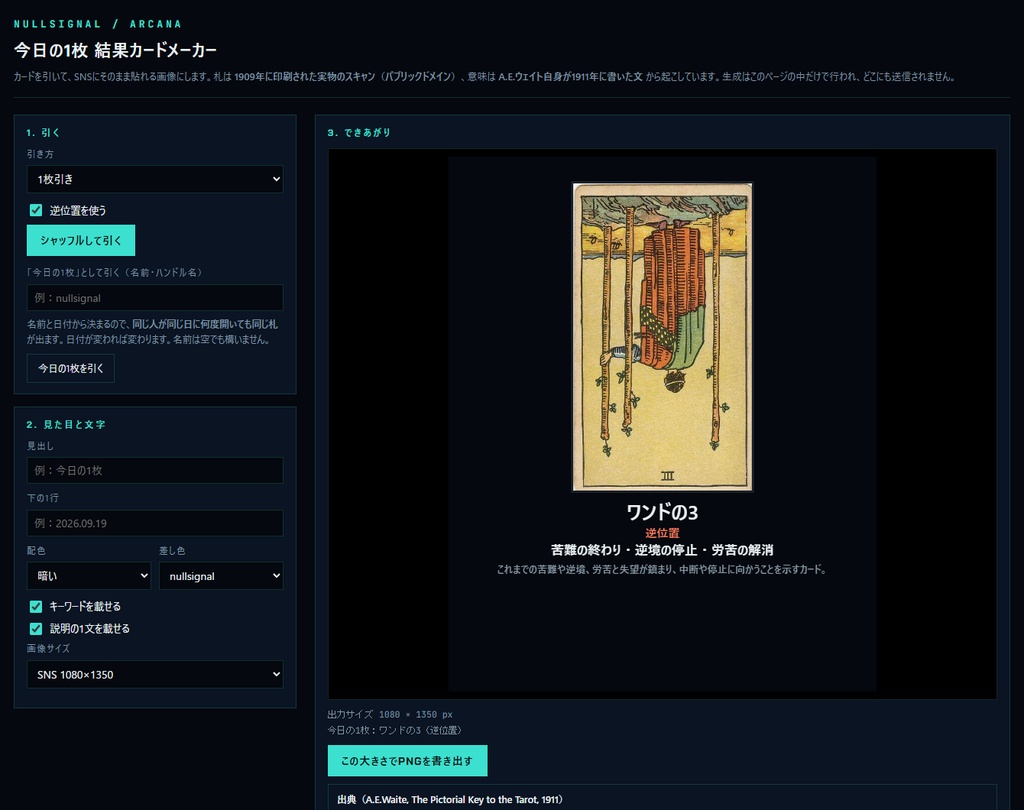Click the description sentence starting これまでの苦難や逆境

pos(662,570)
